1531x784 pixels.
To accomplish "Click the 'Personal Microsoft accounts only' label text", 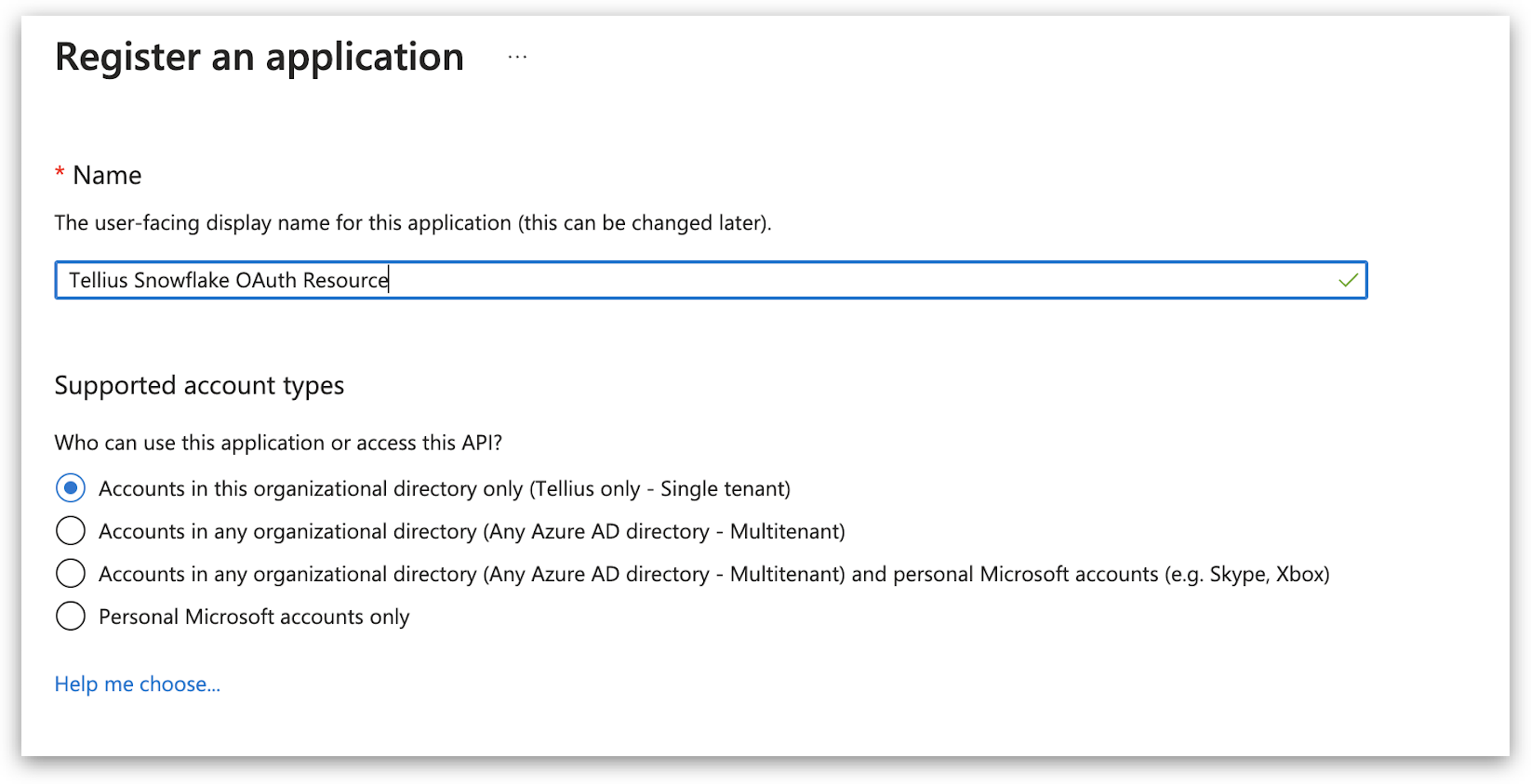I will pyautogui.click(x=254, y=618).
